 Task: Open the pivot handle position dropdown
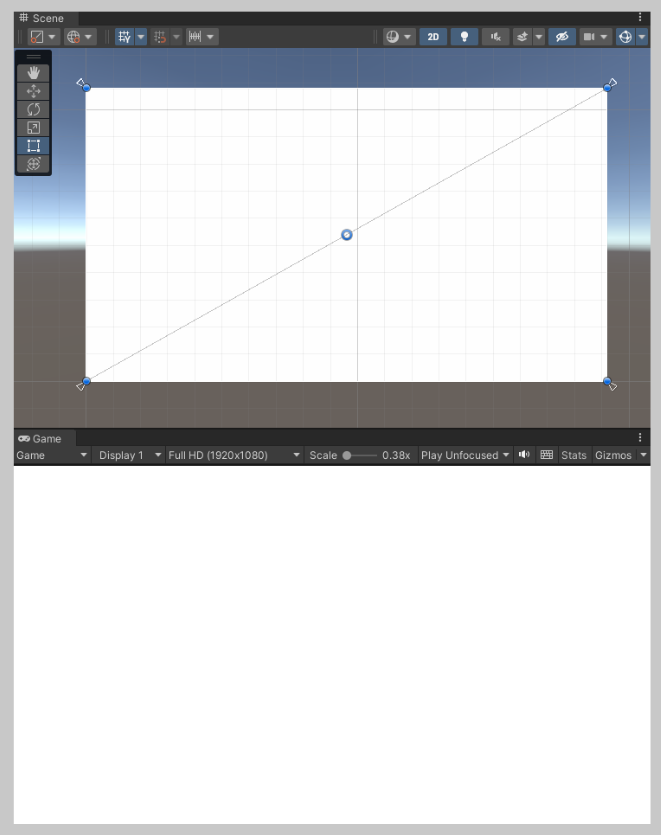(x=52, y=37)
